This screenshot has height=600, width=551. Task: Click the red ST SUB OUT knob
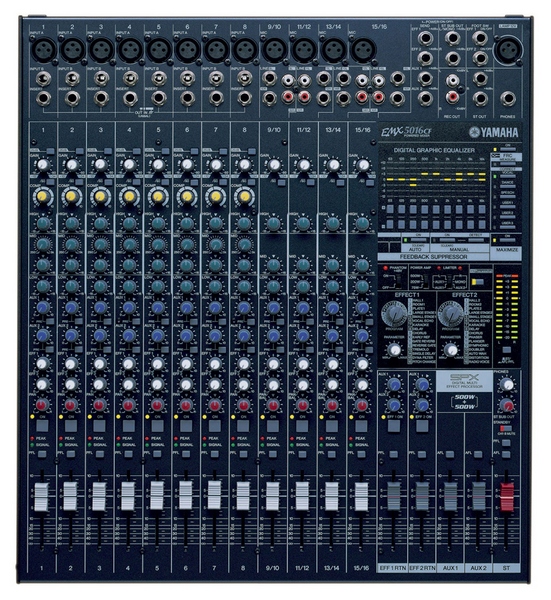tap(507, 405)
